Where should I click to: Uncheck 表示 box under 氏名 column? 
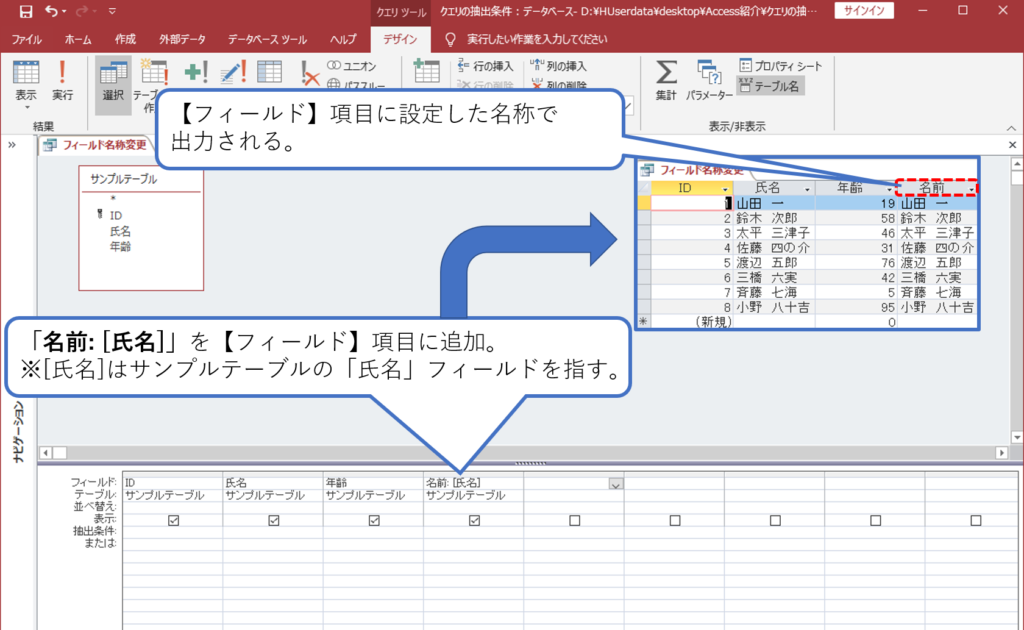[x=274, y=520]
